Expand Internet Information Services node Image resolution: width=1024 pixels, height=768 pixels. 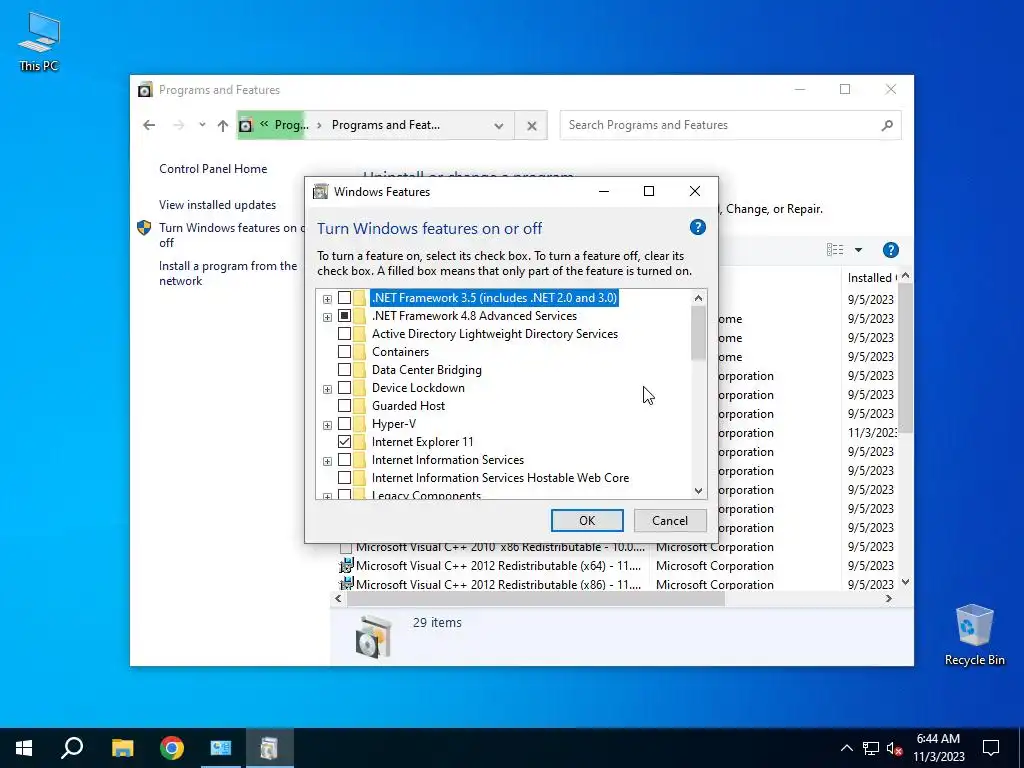(327, 461)
